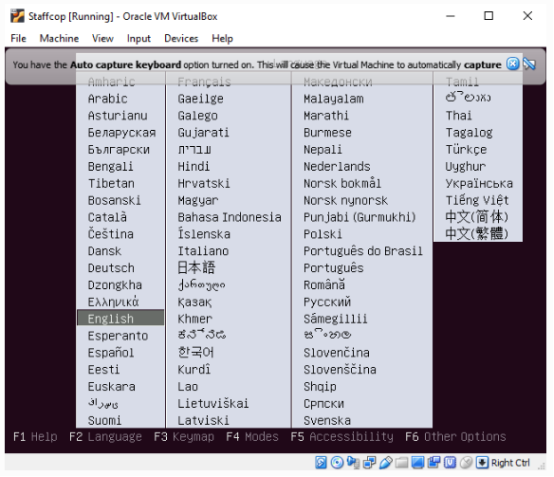Image resolution: width=554 pixels, height=477 pixels.
Task: Click the shared folders status icon
Action: point(402,463)
